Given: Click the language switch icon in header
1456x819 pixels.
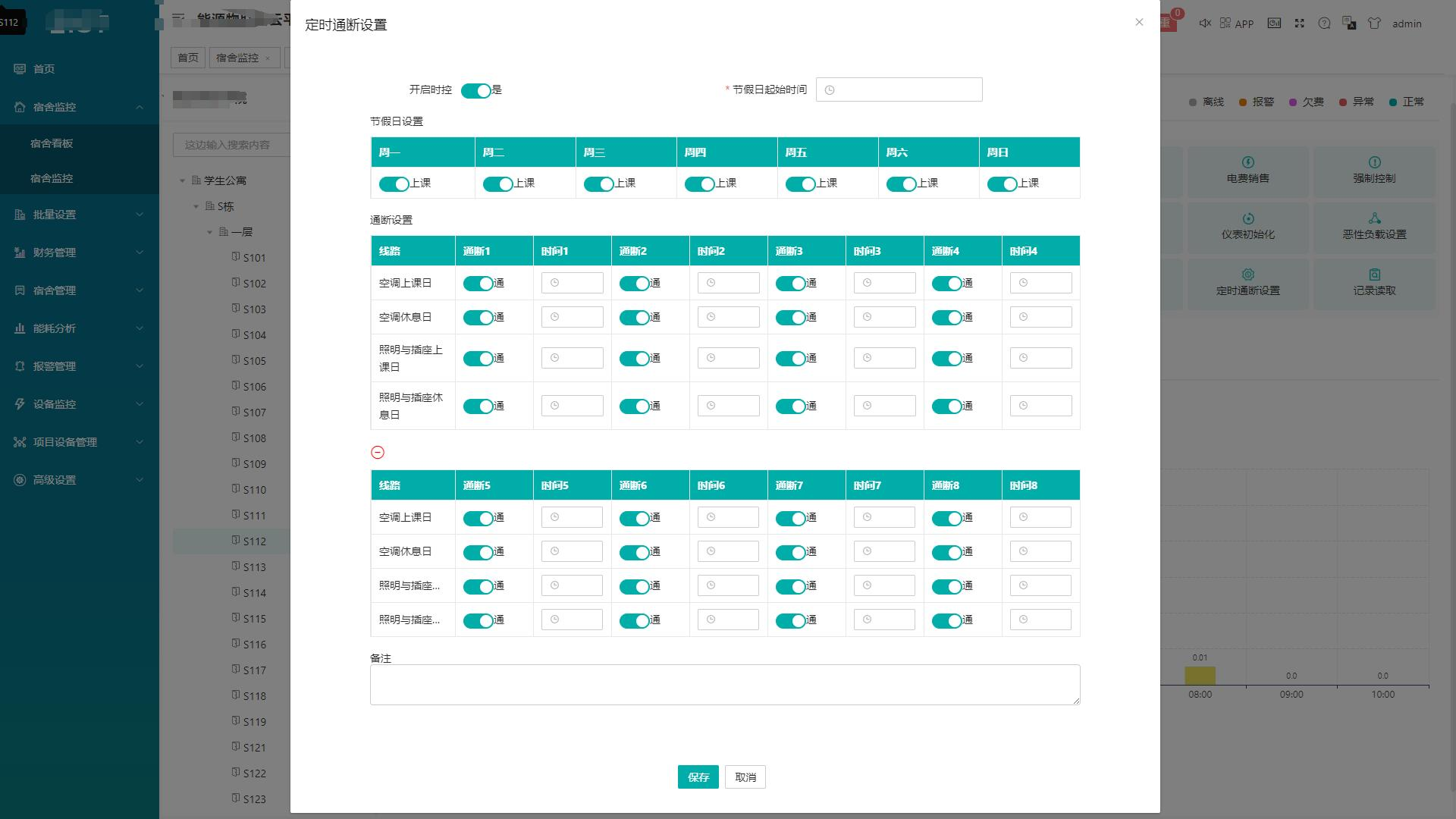Looking at the screenshot, I should (x=1349, y=24).
